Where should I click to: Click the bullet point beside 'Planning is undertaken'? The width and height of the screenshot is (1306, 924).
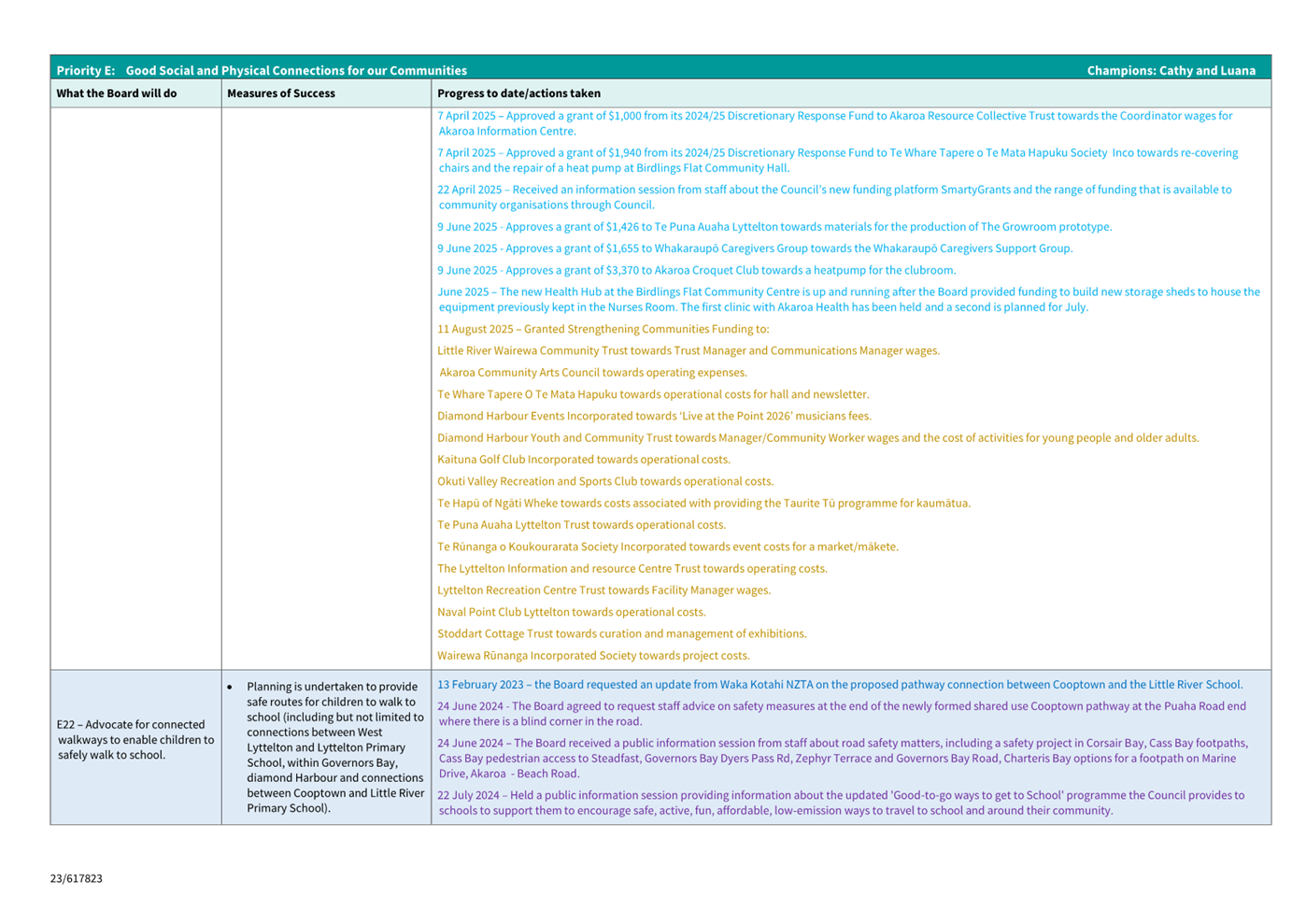[230, 688]
